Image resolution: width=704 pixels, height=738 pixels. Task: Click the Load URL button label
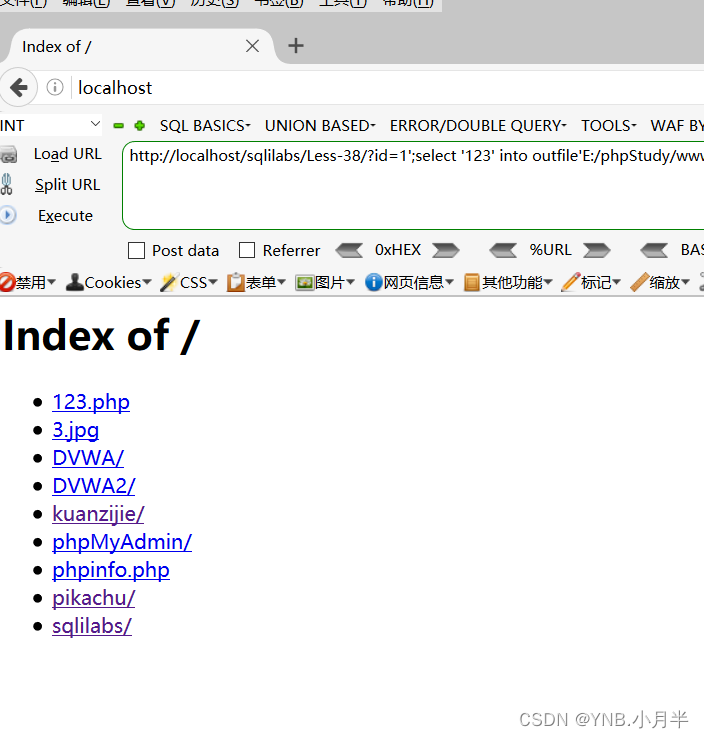(68, 154)
